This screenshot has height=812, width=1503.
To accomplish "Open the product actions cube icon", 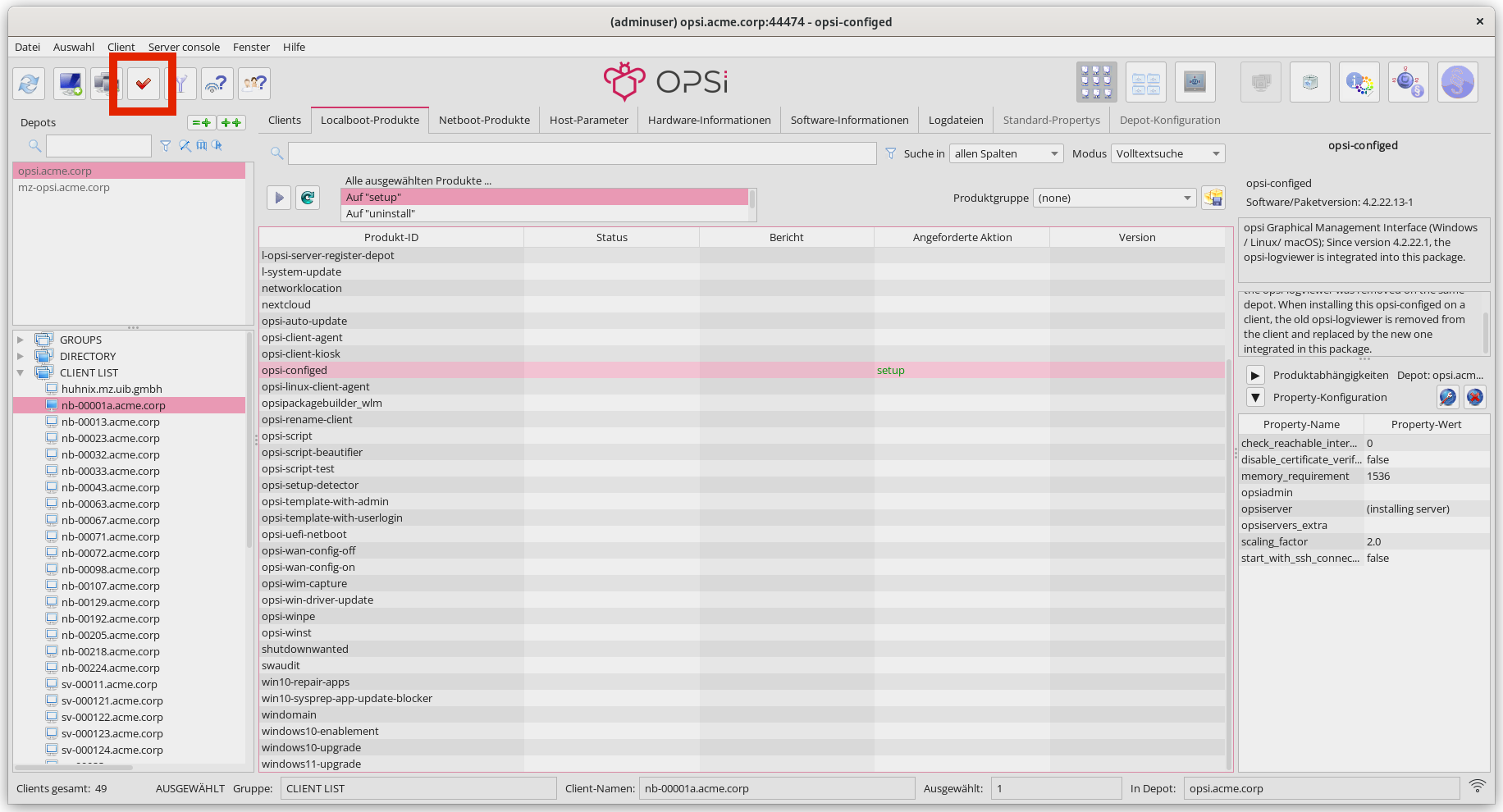I will (1310, 82).
